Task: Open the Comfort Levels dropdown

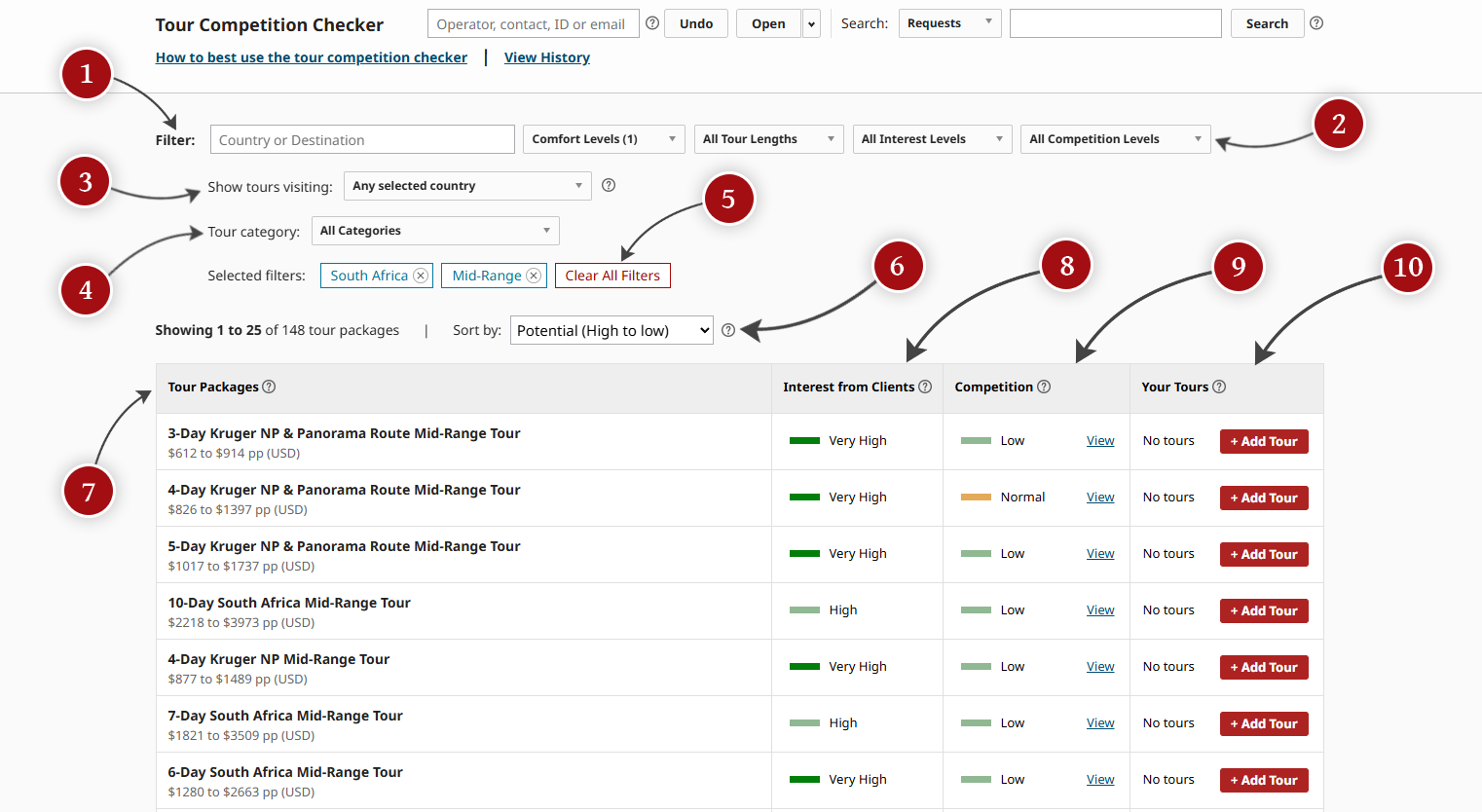Action: 604,139
